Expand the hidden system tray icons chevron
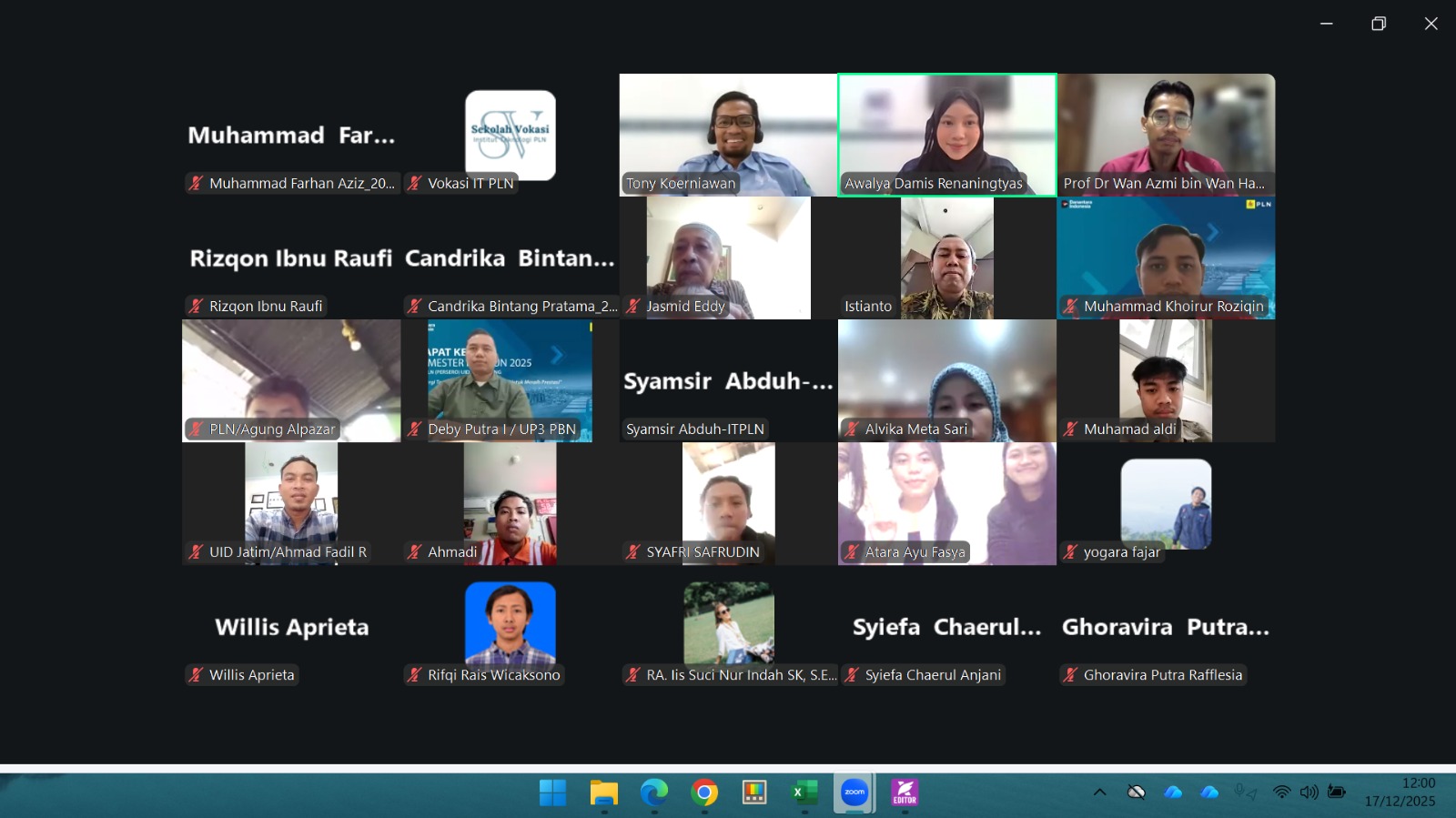 (1099, 793)
